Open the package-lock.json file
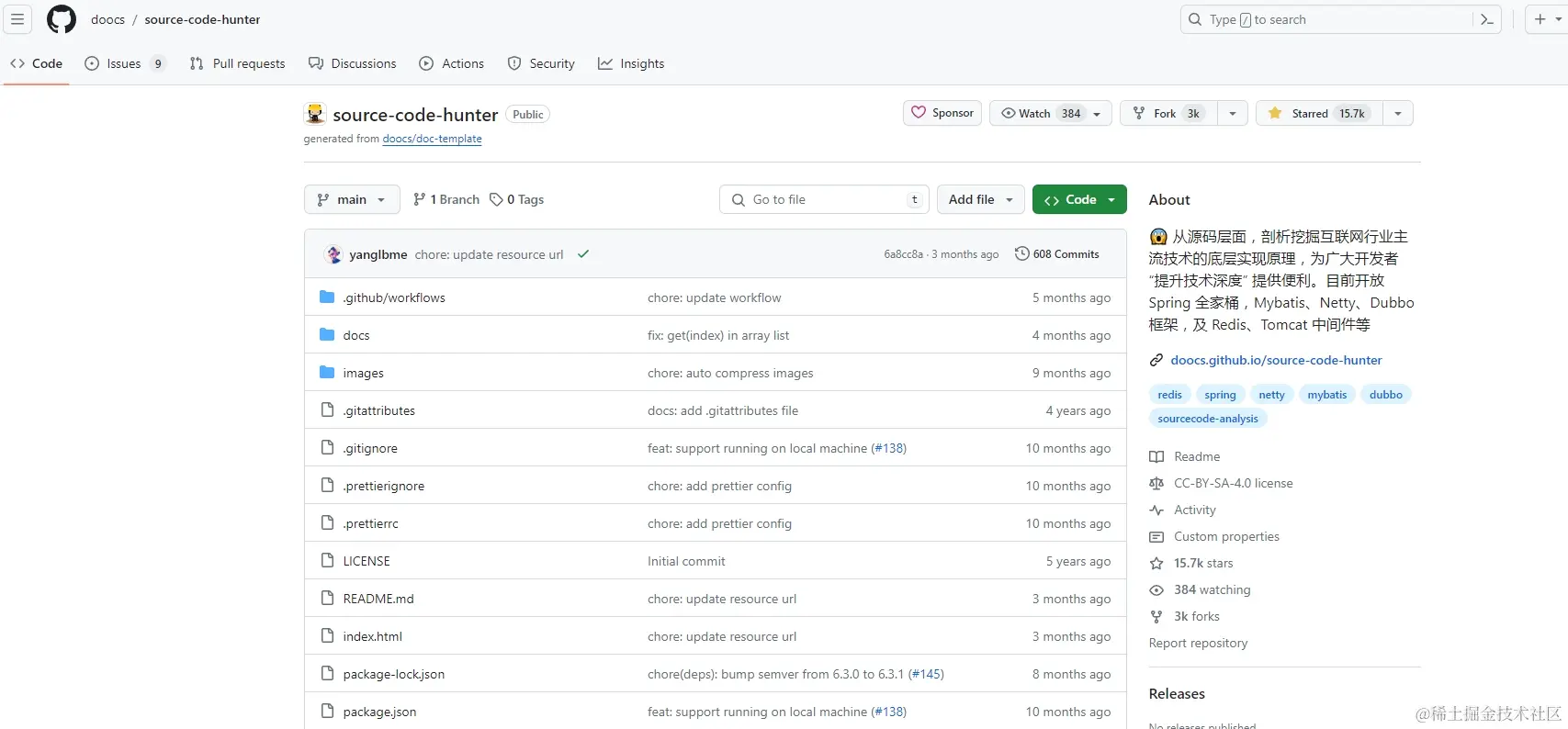 click(x=393, y=674)
